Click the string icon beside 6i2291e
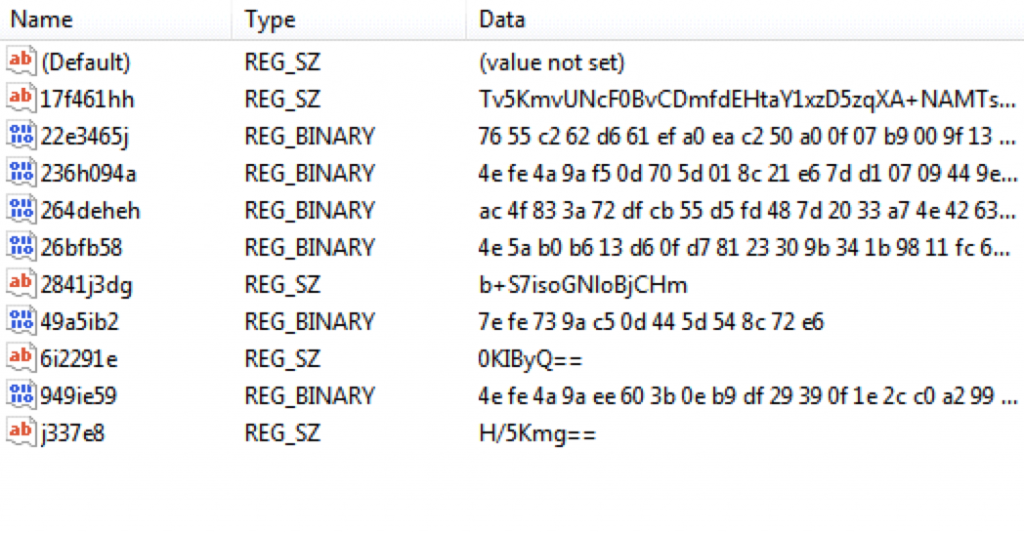 [20, 358]
